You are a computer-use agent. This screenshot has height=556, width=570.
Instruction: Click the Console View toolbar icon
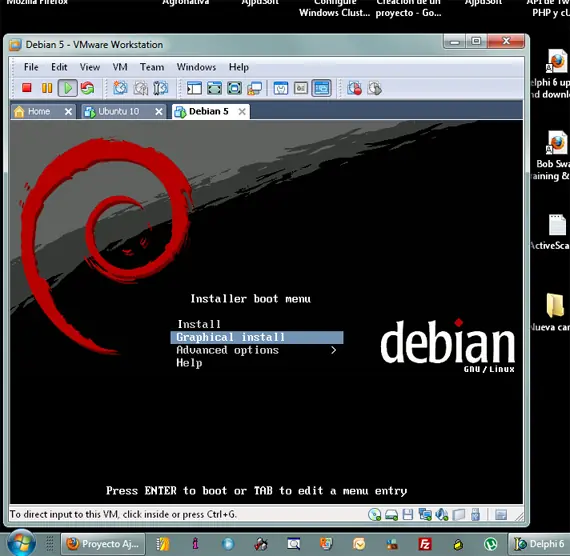321,88
